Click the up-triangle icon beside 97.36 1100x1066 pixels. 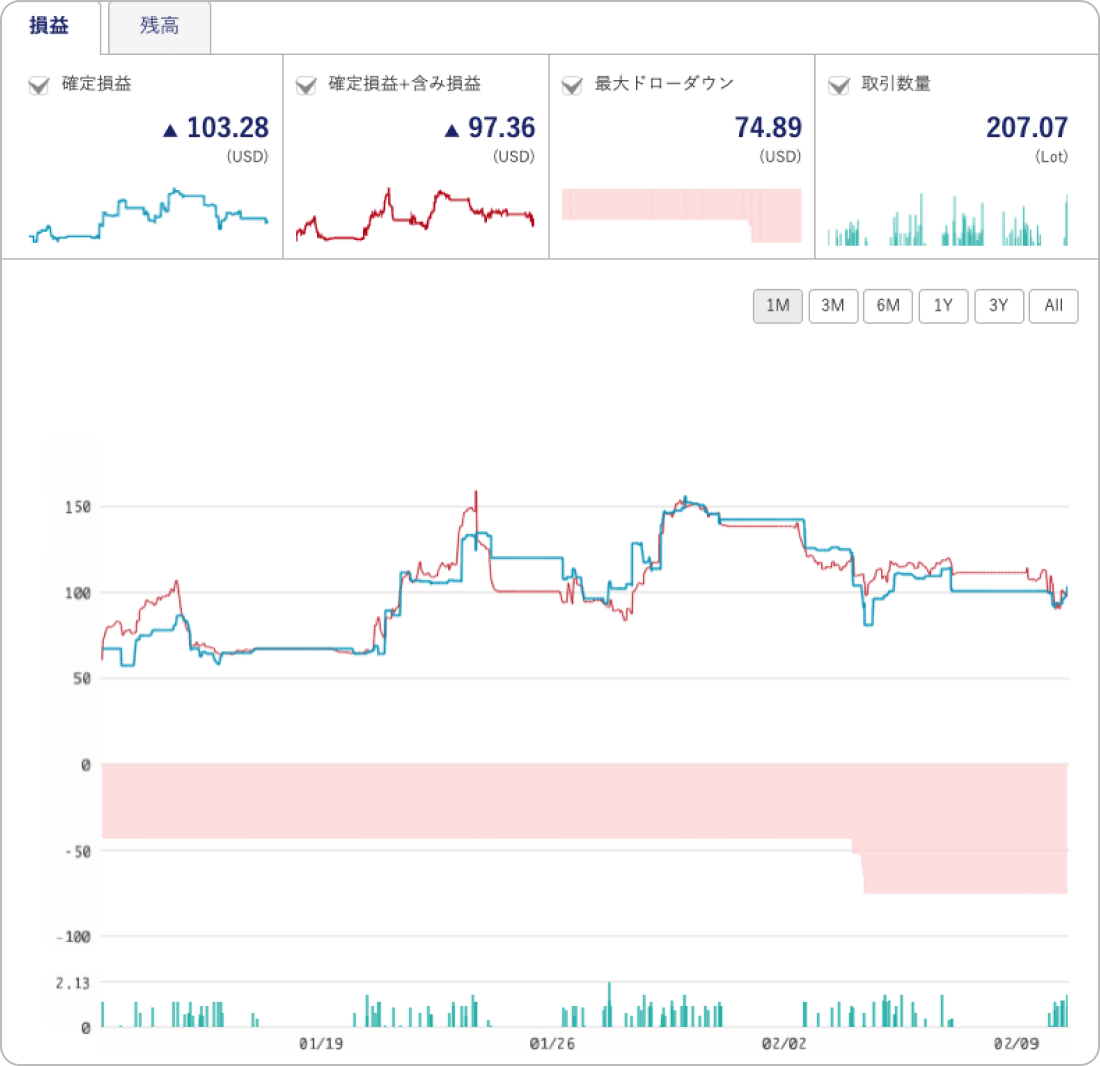pos(451,129)
